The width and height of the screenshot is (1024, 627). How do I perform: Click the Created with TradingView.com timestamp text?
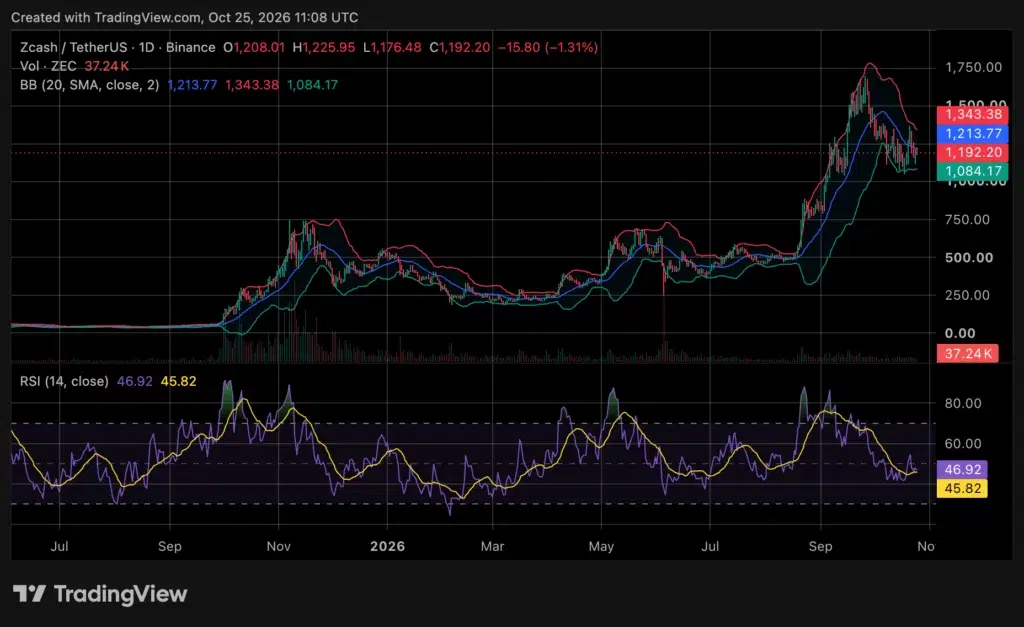(x=185, y=18)
